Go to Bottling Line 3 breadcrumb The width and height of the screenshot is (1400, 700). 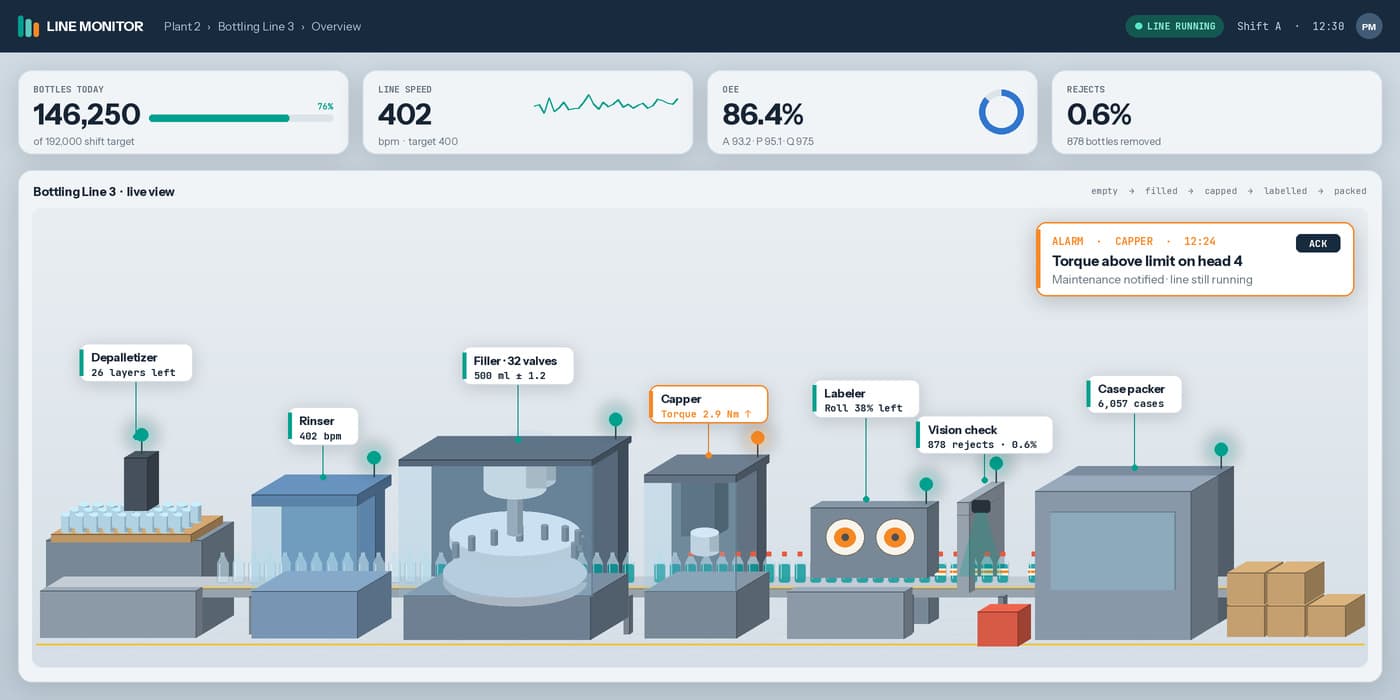click(256, 26)
